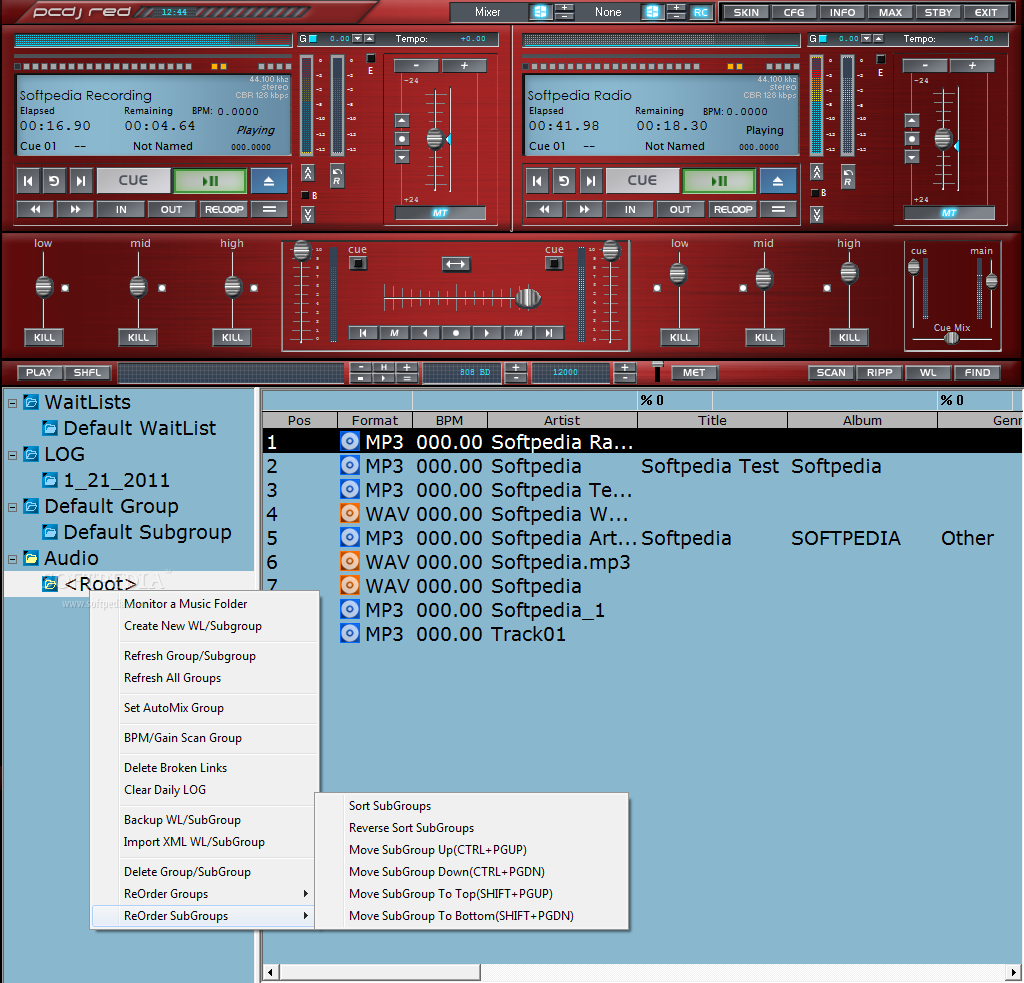Click right deck equals menu button
Viewport: 1024px width, 983px height.
tap(778, 209)
